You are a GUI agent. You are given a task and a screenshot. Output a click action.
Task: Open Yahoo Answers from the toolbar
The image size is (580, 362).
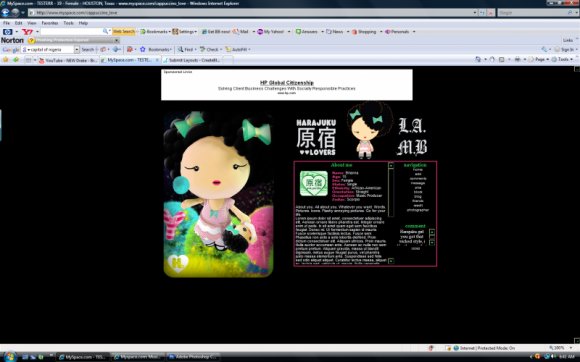point(307,32)
